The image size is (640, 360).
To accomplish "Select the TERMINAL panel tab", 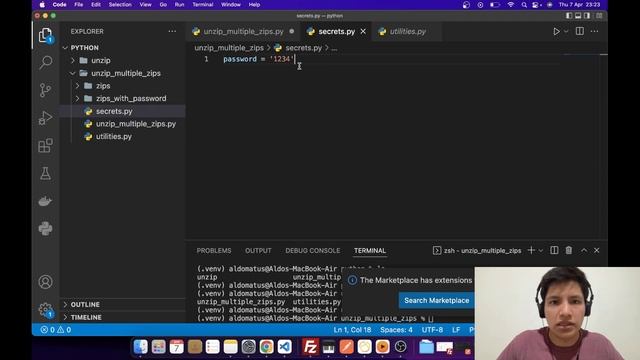I will tap(370, 251).
